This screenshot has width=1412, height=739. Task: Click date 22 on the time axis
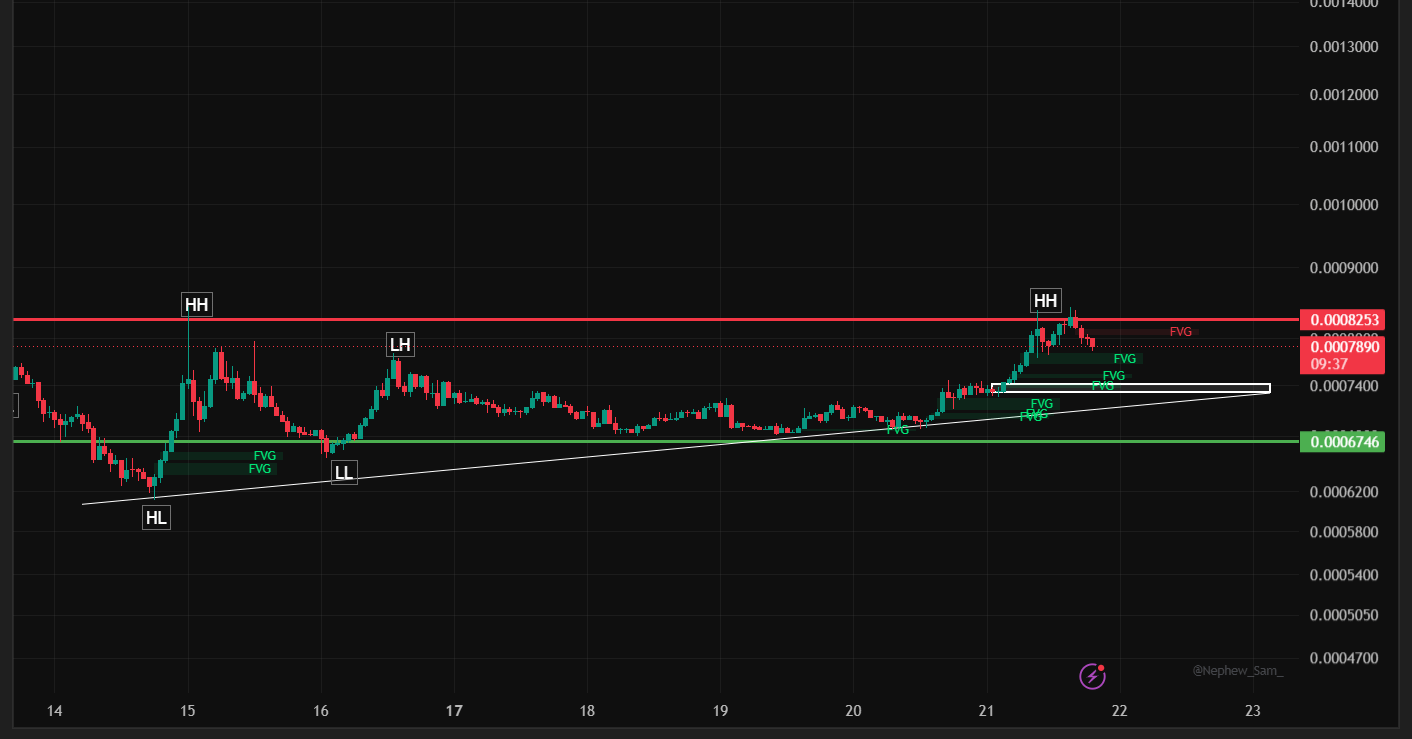point(1119,711)
